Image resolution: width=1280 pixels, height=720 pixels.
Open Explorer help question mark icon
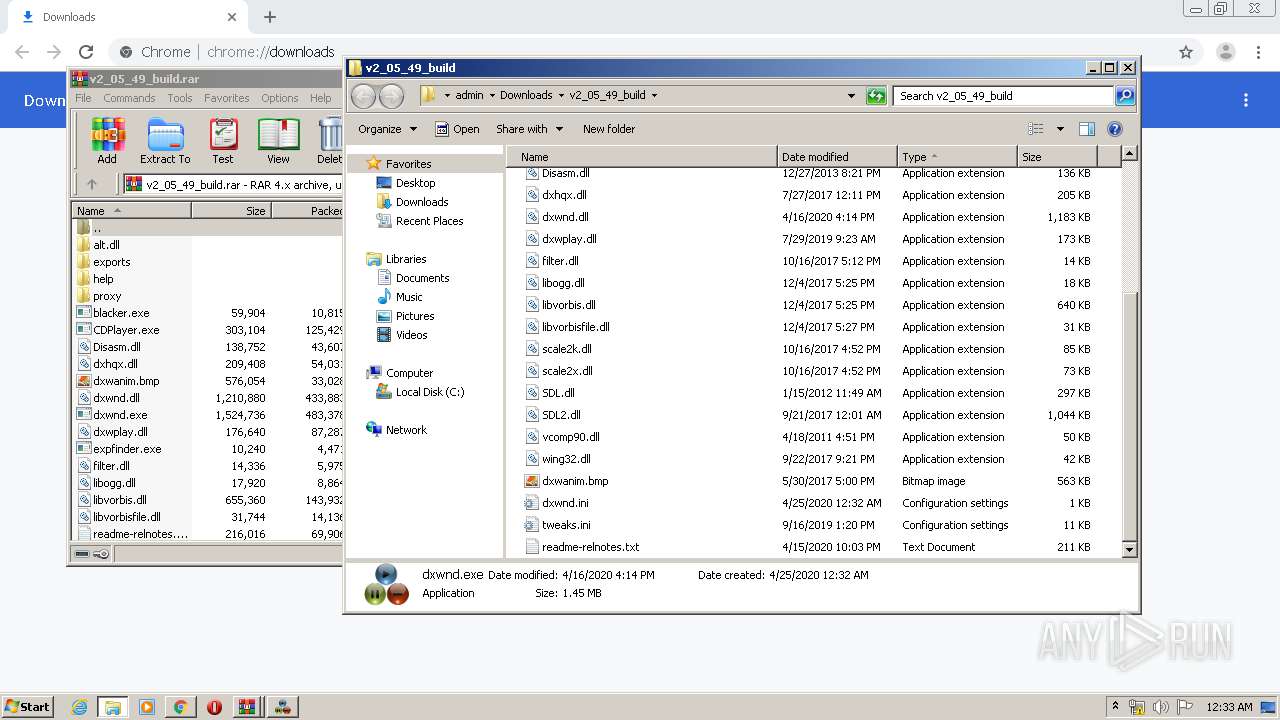click(1115, 129)
